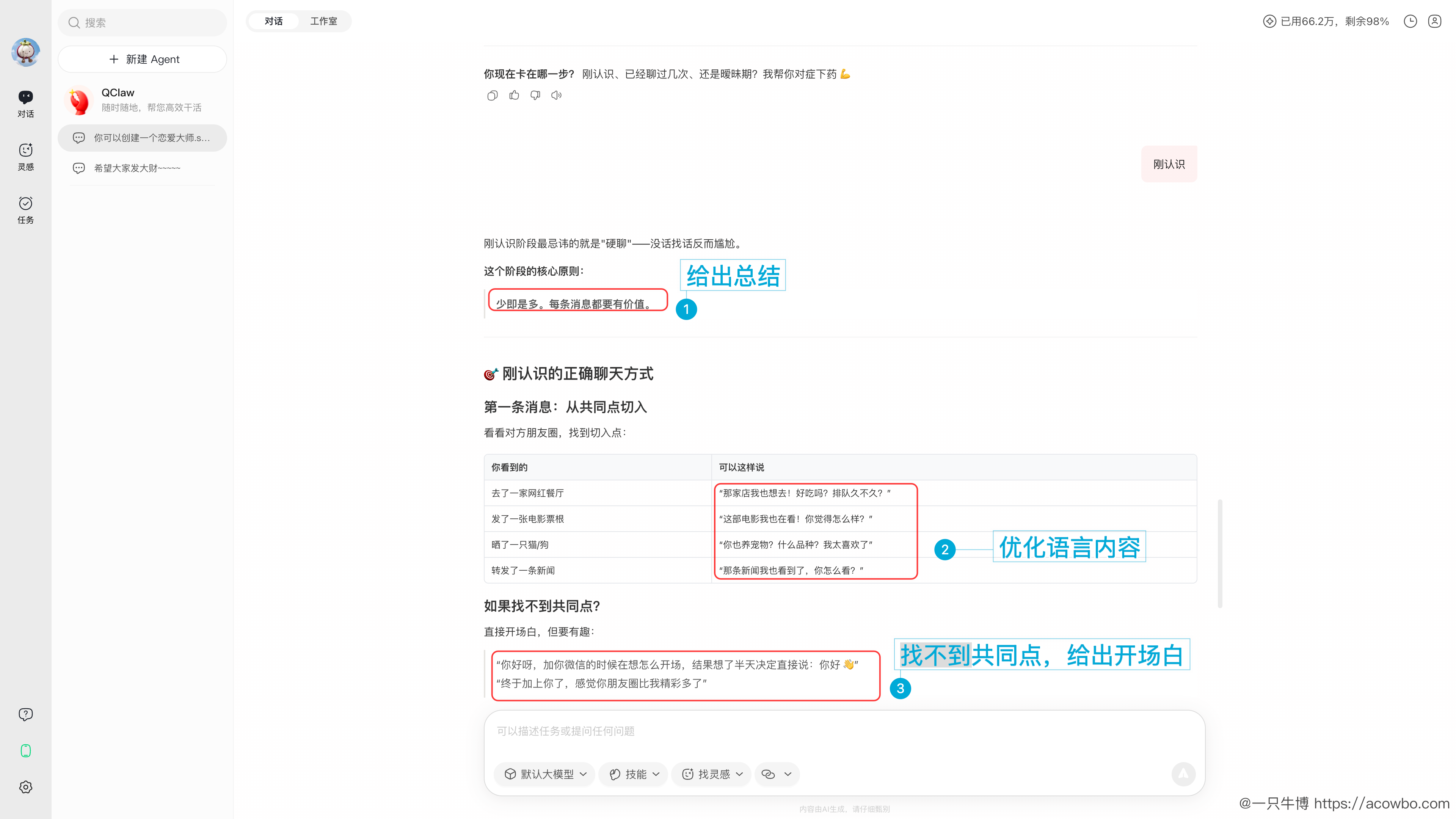This screenshot has width=1456, height=819.
Task: Click the vertical scrollbar in chat area
Action: coord(1220,553)
